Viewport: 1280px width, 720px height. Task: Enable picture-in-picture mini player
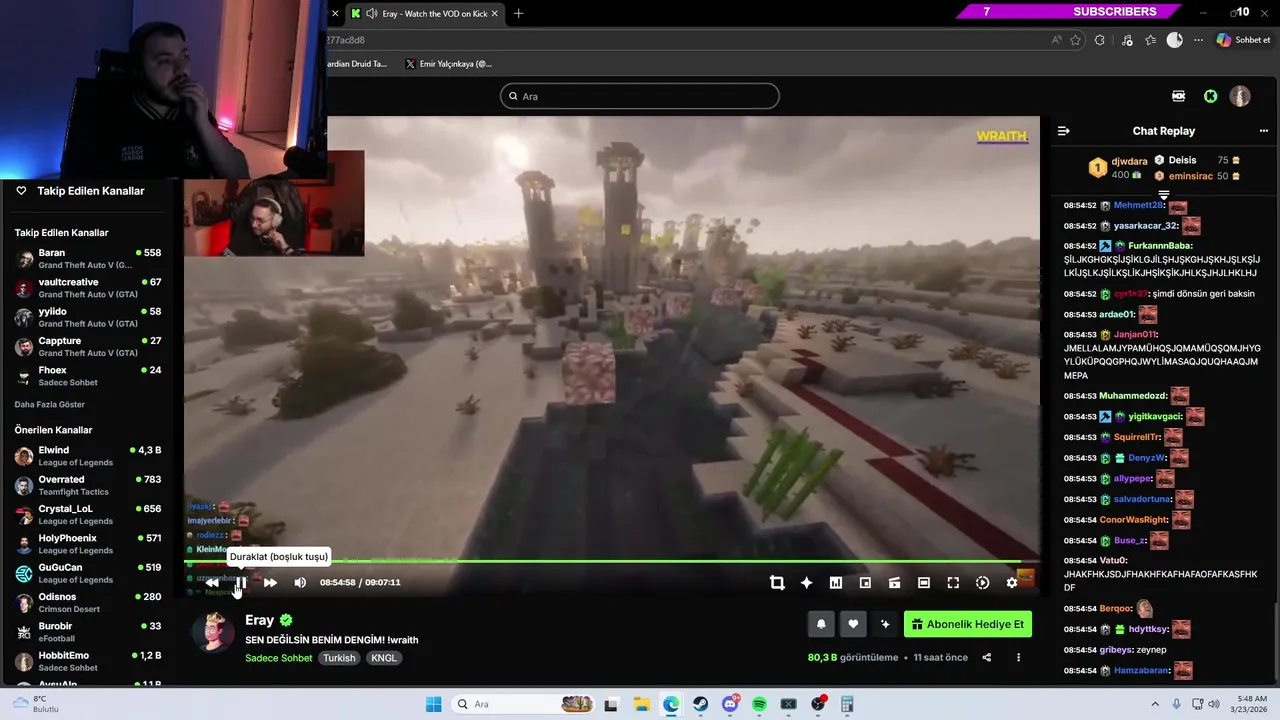point(865,583)
